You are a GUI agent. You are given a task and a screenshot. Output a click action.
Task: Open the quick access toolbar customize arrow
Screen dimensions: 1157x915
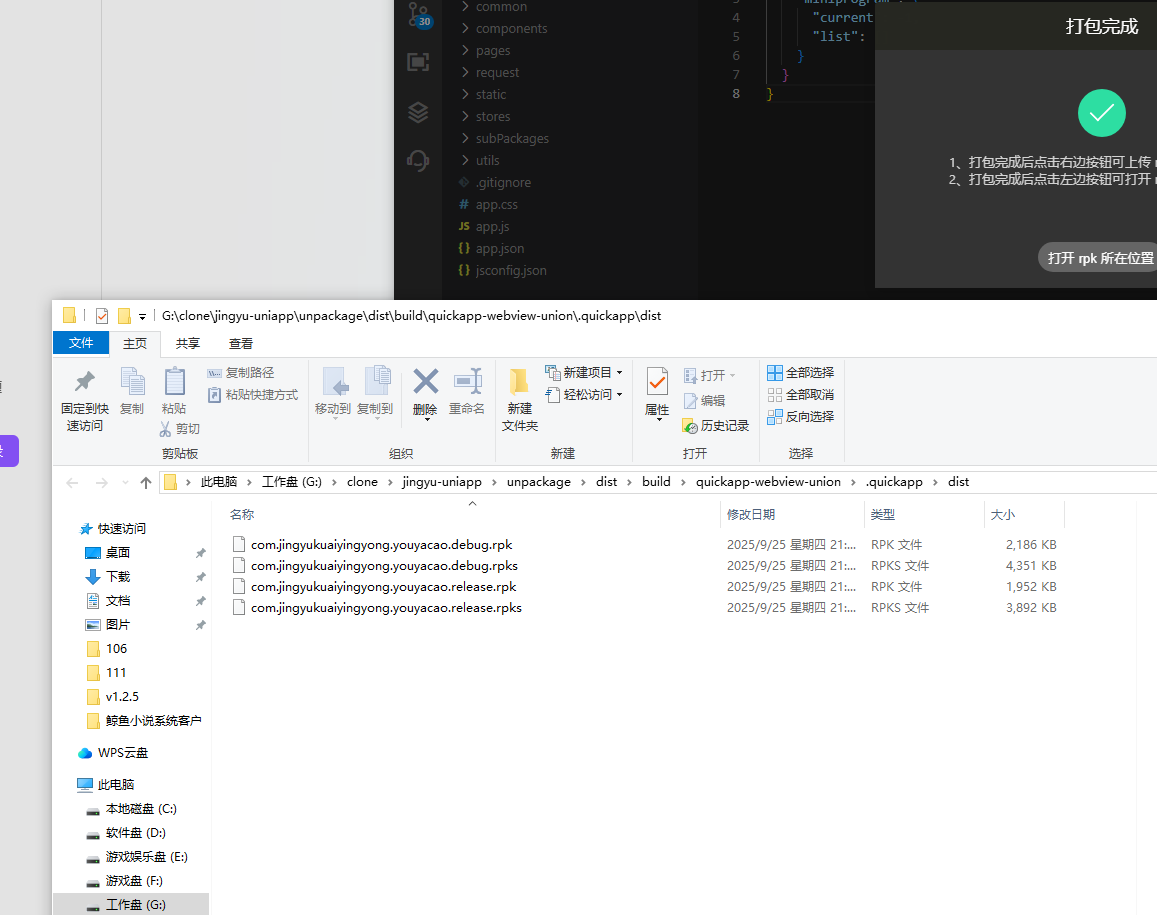tap(142, 317)
